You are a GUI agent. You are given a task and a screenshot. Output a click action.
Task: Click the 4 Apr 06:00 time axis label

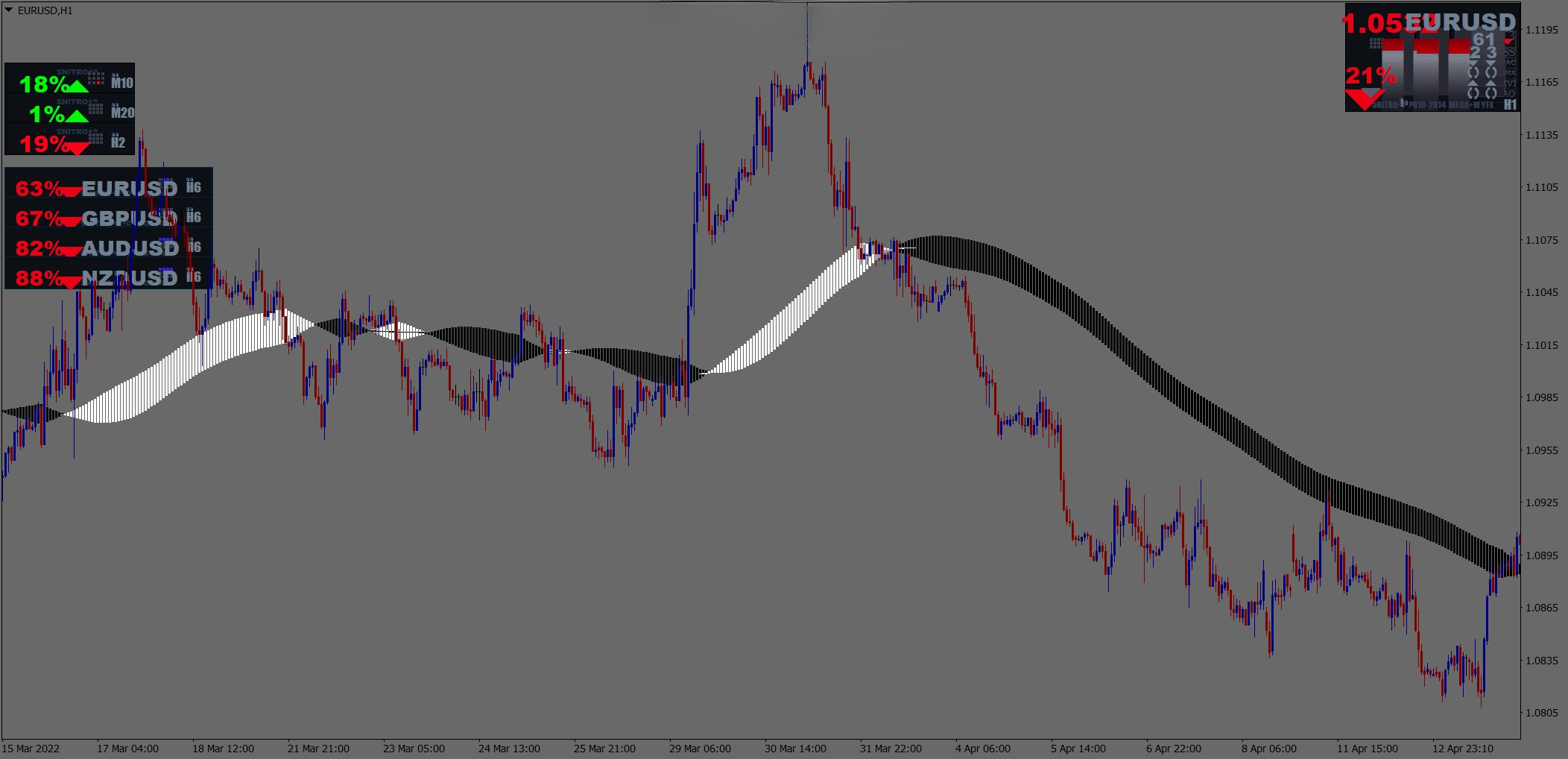[983, 749]
